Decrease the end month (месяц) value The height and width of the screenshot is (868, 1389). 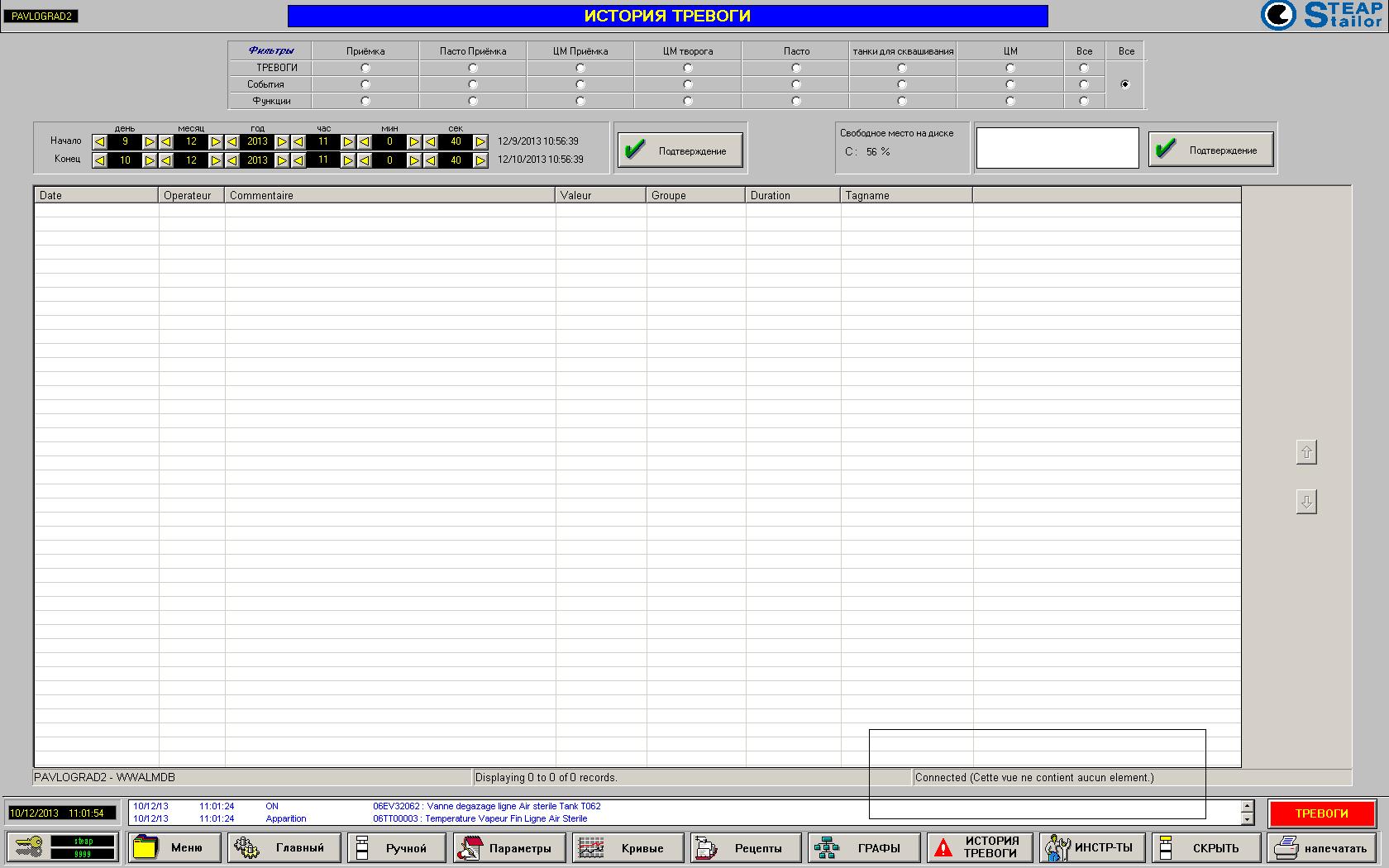coord(166,160)
